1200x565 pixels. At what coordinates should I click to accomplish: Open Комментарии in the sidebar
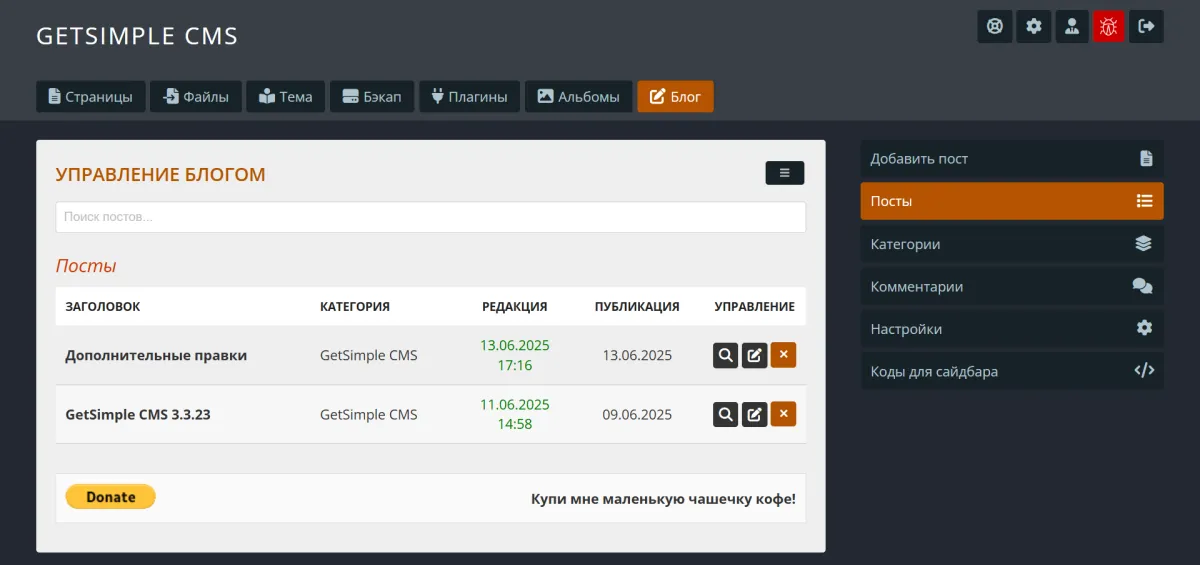[x=1012, y=286]
